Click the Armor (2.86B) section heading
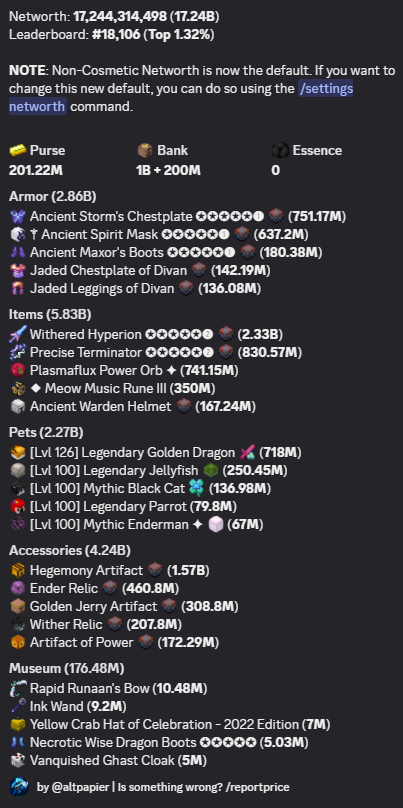 tap(53, 196)
